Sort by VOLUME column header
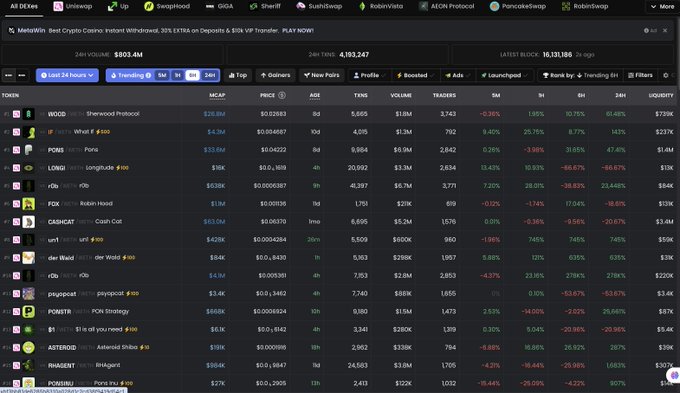 tap(401, 95)
